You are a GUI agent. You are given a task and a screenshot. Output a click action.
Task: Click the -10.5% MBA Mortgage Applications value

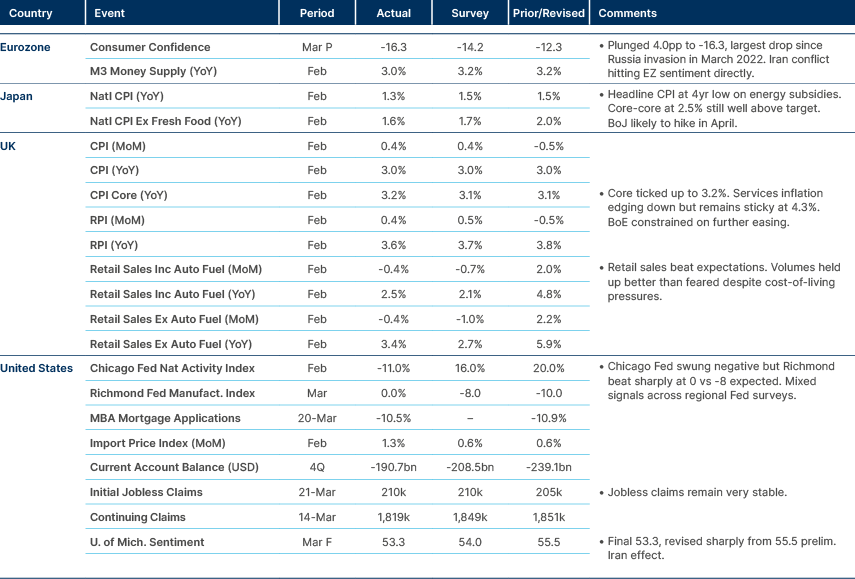[x=394, y=418]
